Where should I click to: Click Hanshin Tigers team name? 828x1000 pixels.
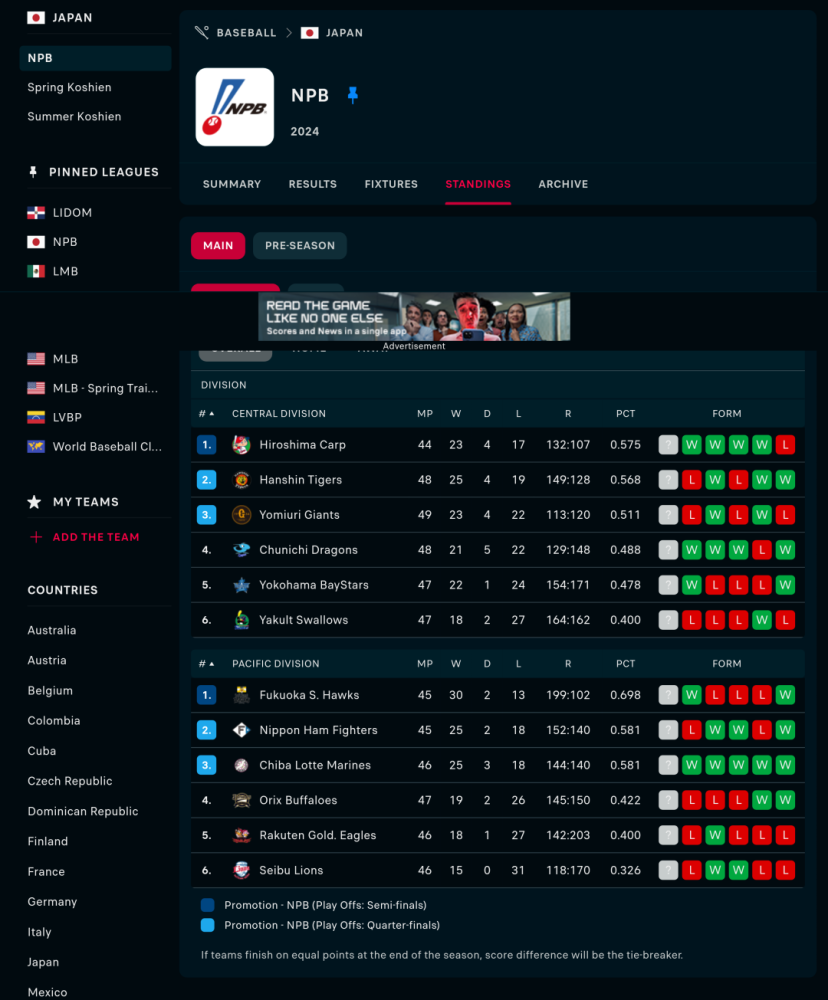pyautogui.click(x=300, y=480)
